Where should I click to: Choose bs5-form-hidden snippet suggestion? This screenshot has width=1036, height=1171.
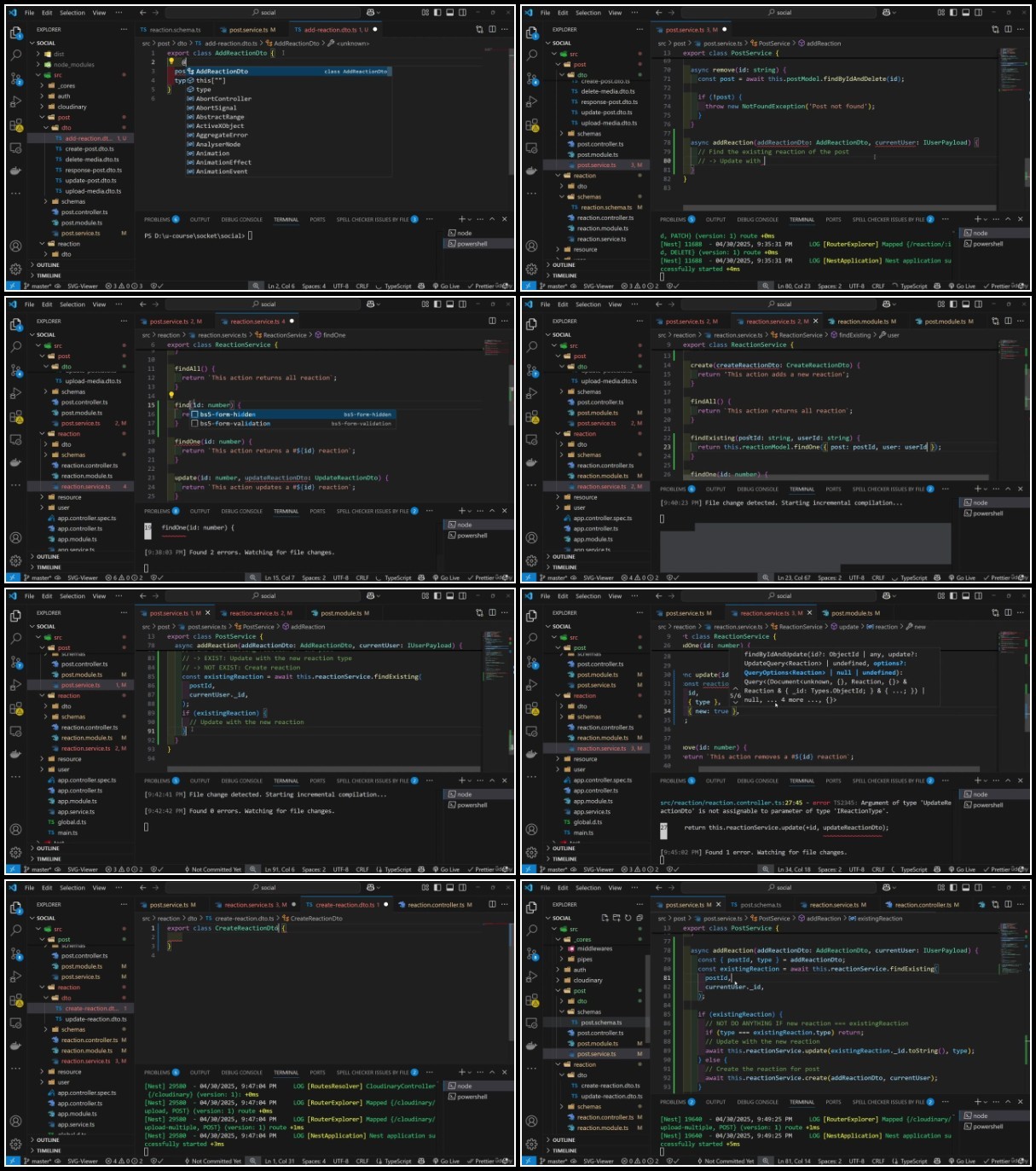292,414
